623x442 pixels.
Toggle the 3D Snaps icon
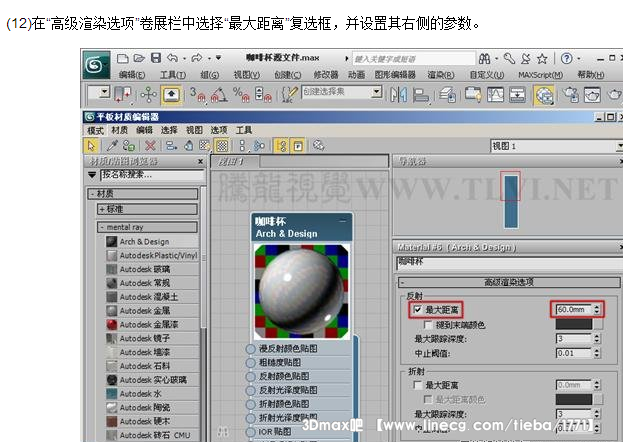pos(197,95)
